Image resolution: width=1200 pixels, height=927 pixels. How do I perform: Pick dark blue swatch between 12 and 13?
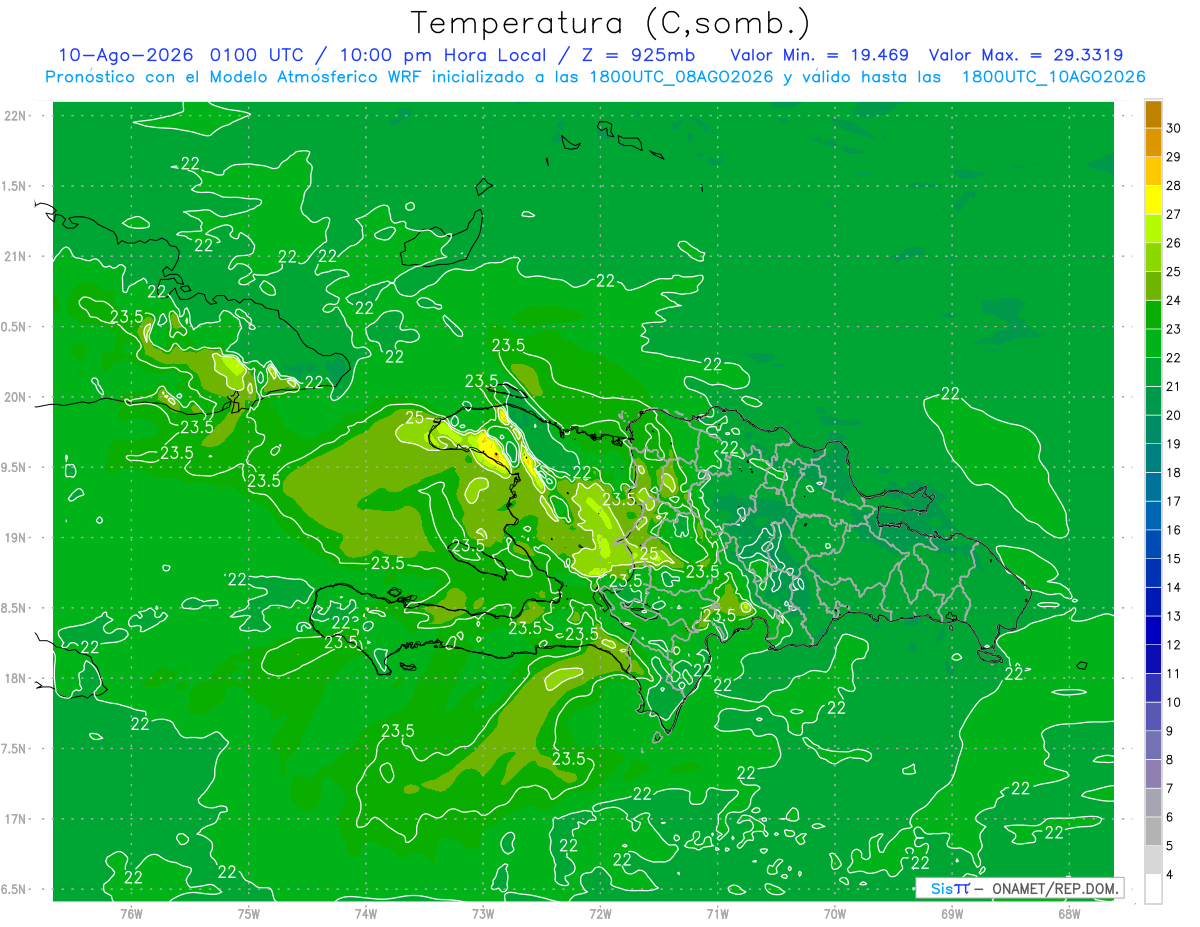1153,630
